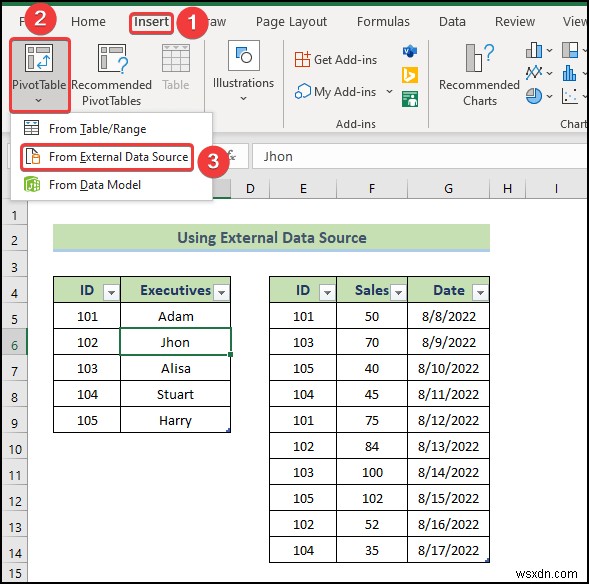The height and width of the screenshot is (584, 589).
Task: Click the cell containing Harry
Action: click(175, 420)
